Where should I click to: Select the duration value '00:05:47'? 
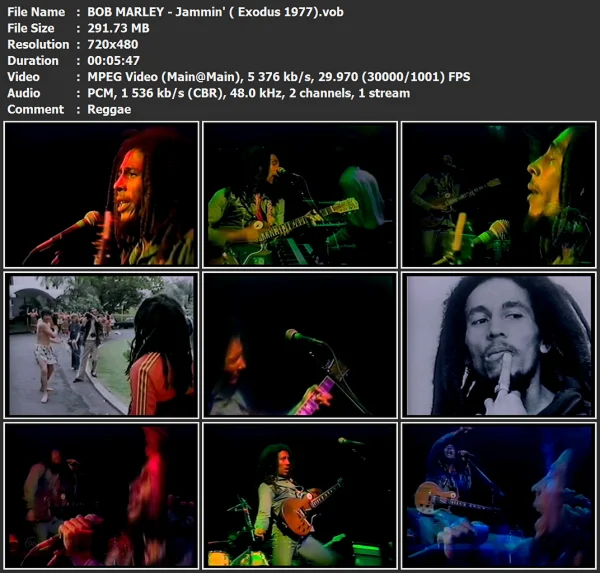click(113, 60)
